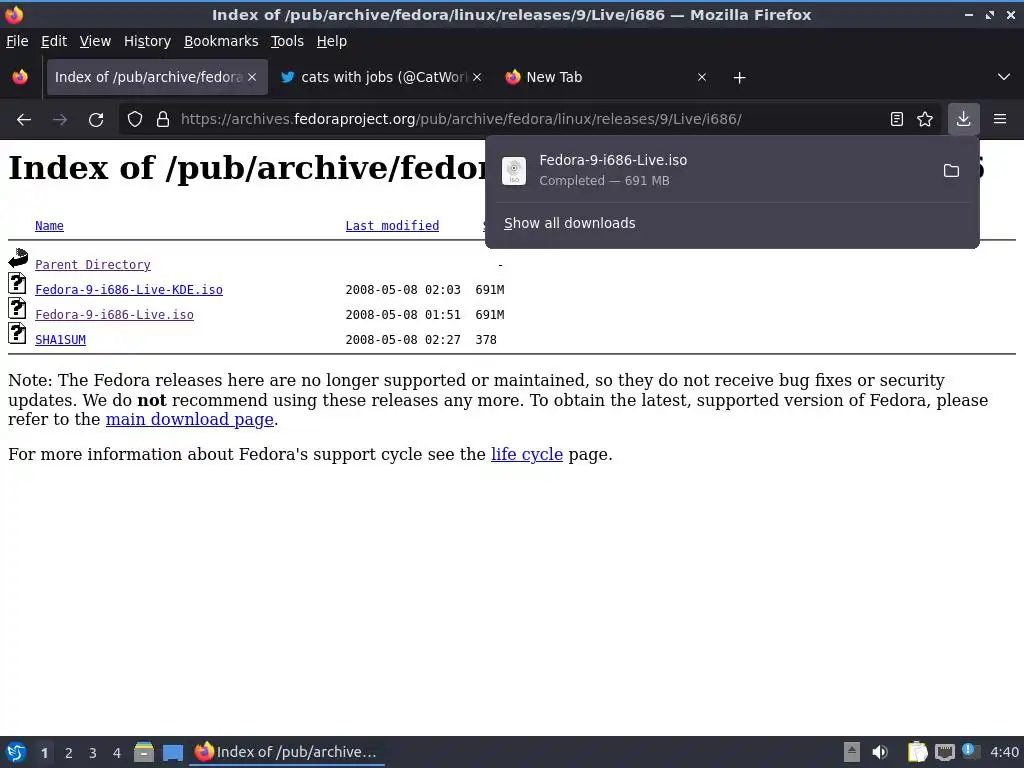This screenshot has width=1024, height=768.
Task: Open the Help menu
Action: (332, 41)
